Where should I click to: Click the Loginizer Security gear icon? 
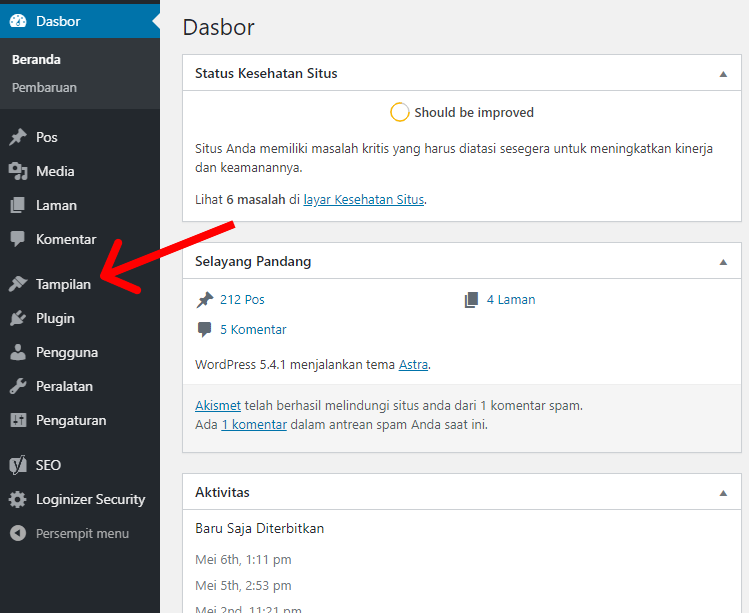[18, 499]
